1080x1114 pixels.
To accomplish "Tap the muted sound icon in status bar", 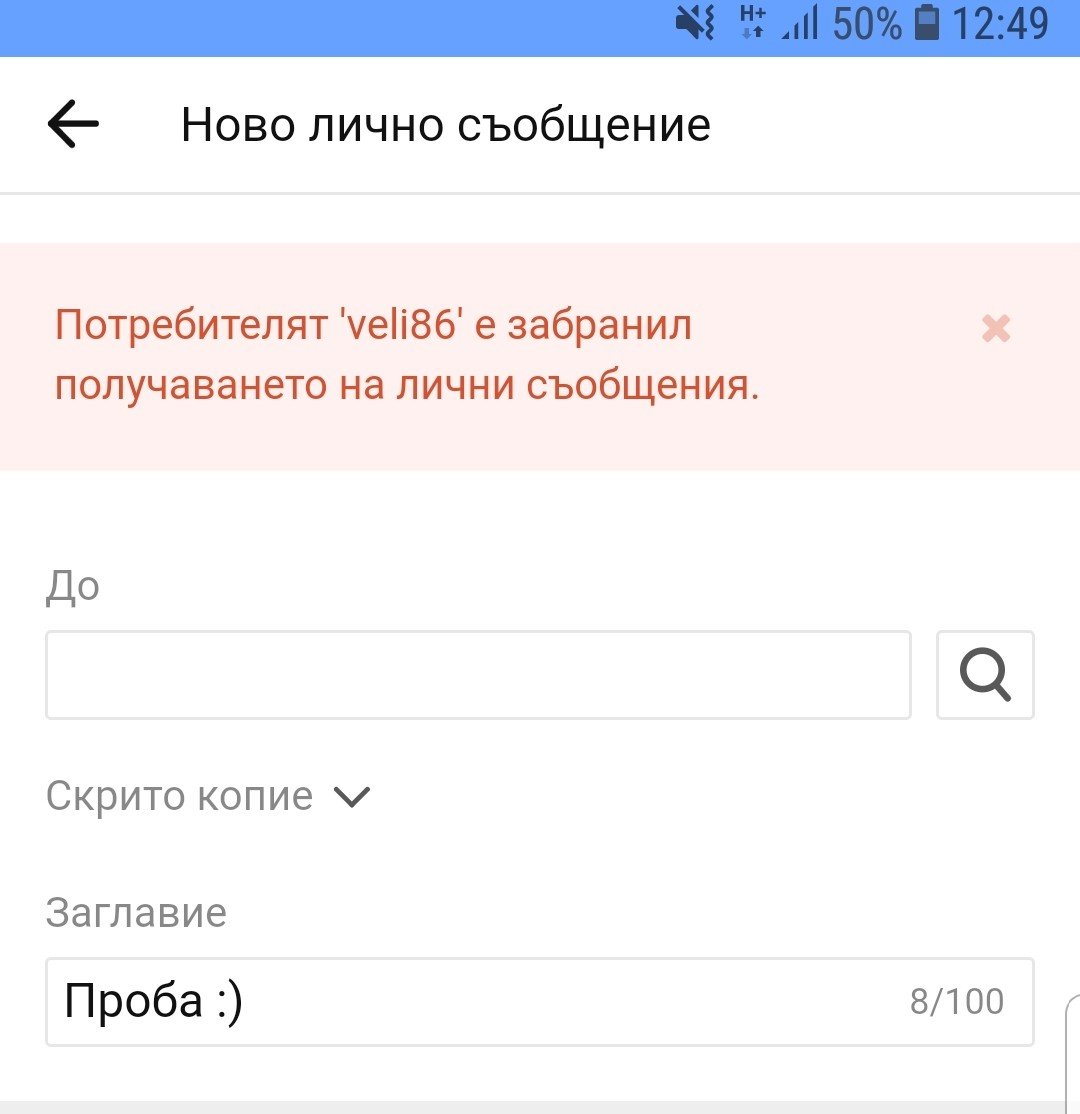I will click(x=694, y=23).
